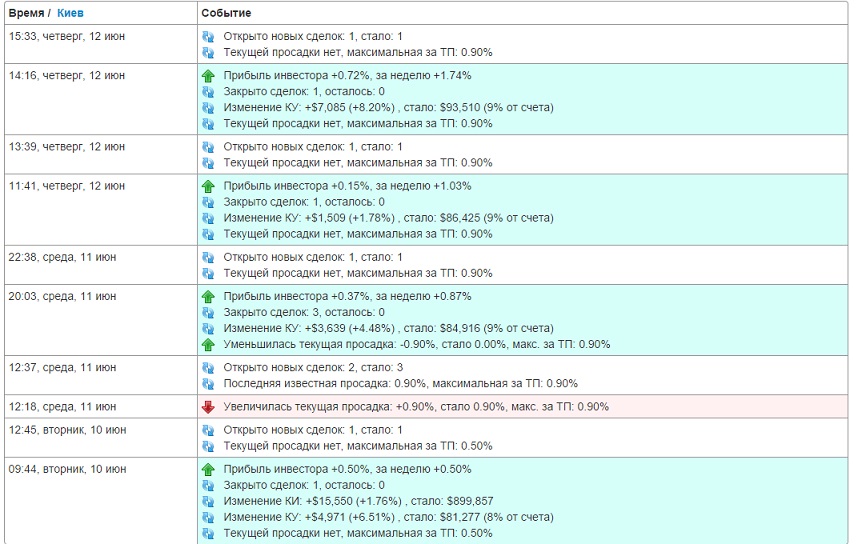Click text Закрыто сделок: 3, осталось: 0
Viewport: 858px width, 544px height.
[x=304, y=312]
